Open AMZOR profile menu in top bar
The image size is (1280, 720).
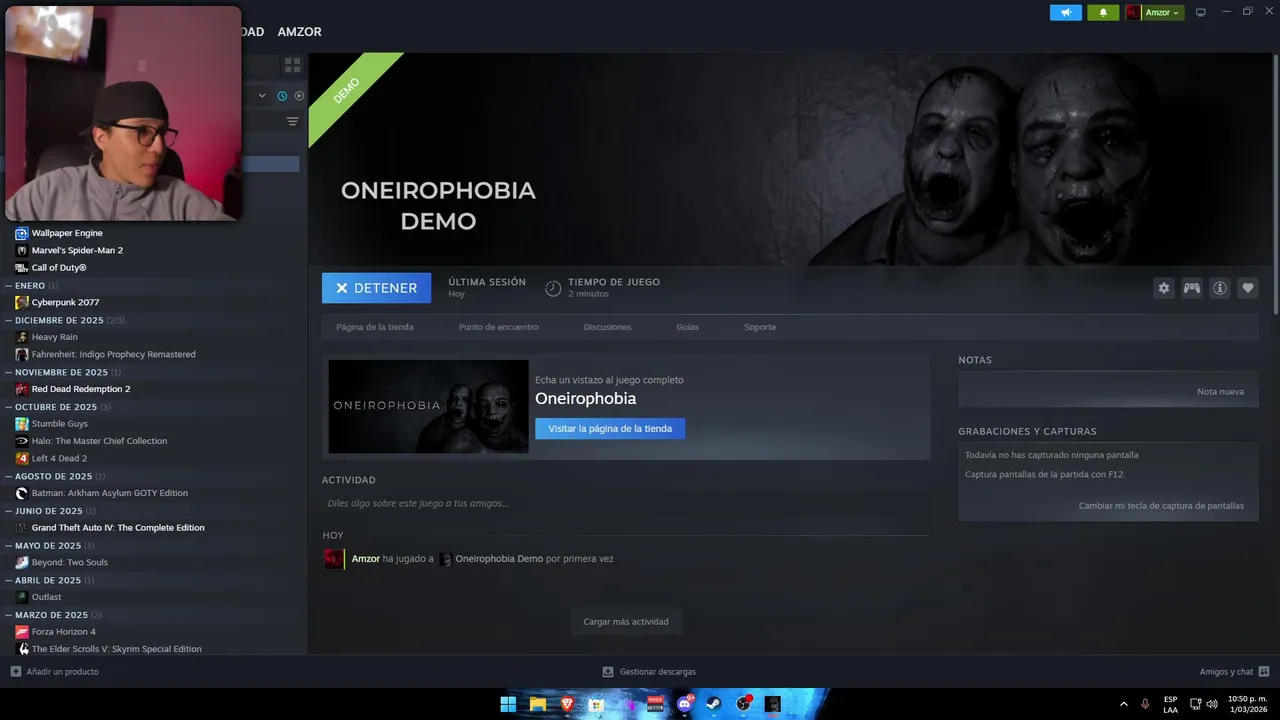tap(299, 32)
